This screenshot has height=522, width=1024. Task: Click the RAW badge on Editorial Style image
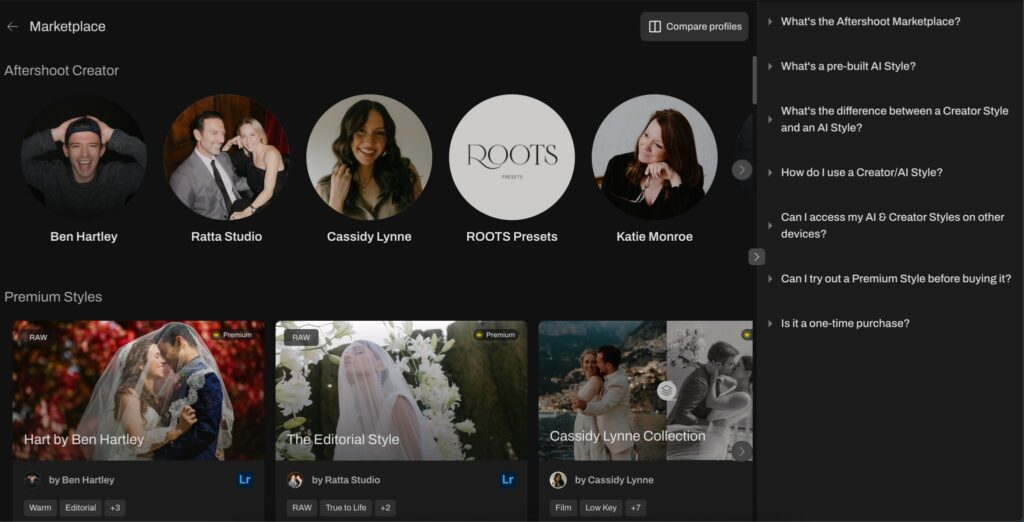coord(301,338)
